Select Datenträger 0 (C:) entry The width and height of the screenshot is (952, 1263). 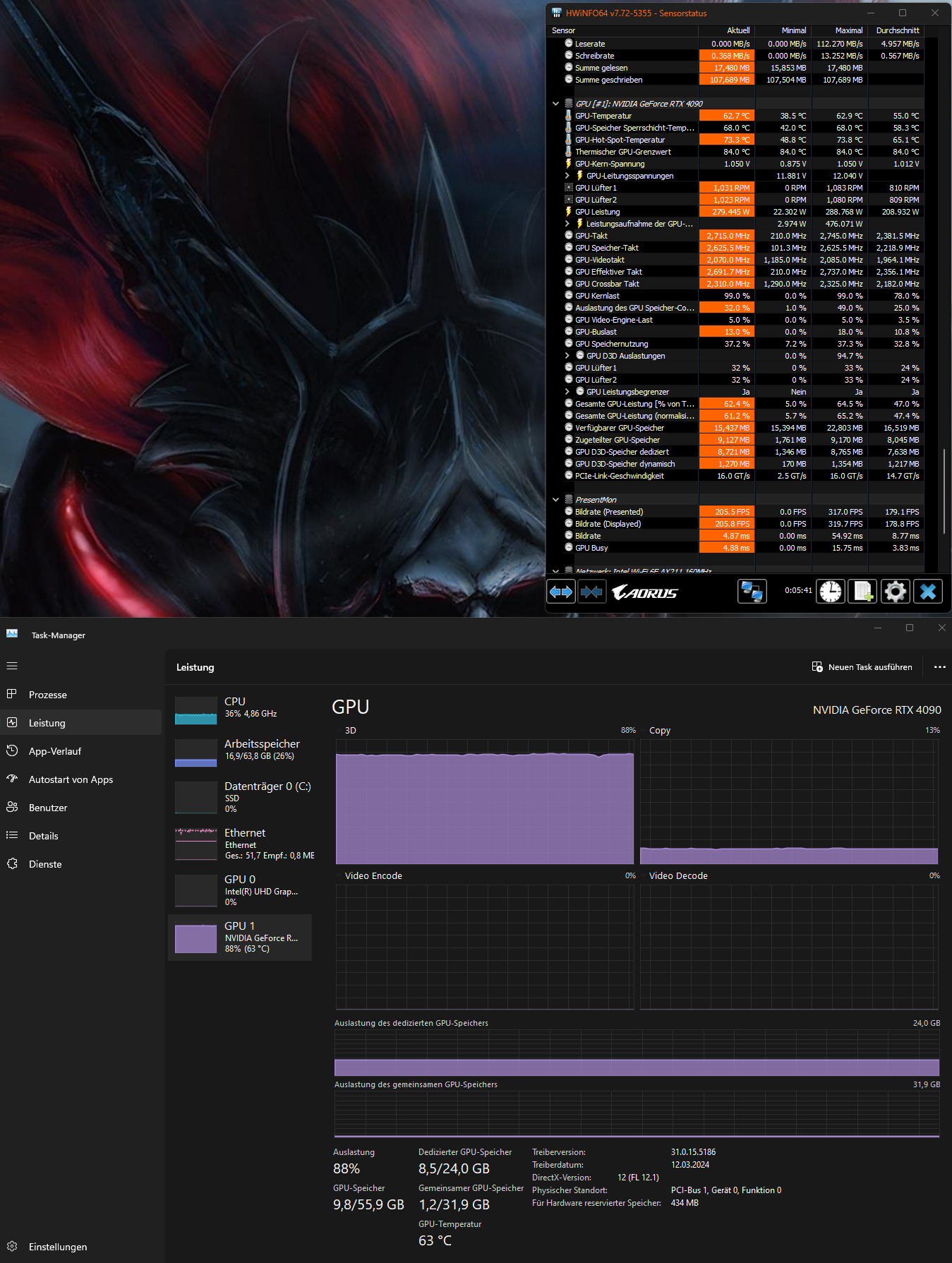coord(240,796)
